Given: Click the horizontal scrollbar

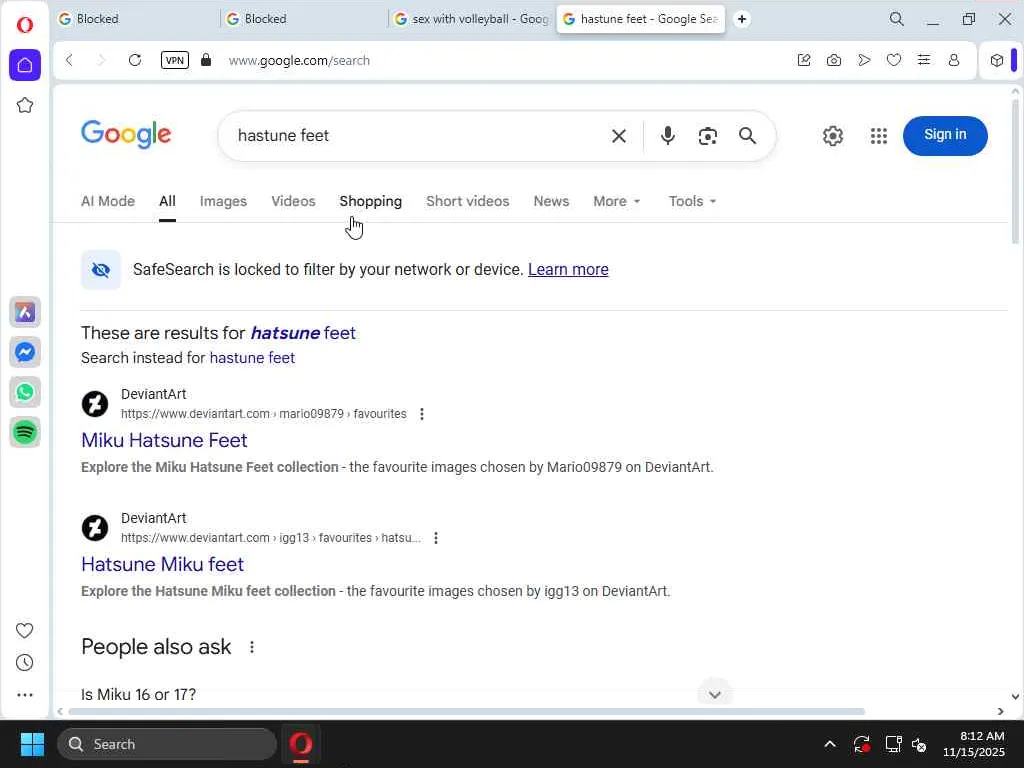Looking at the screenshot, I should click(466, 711).
